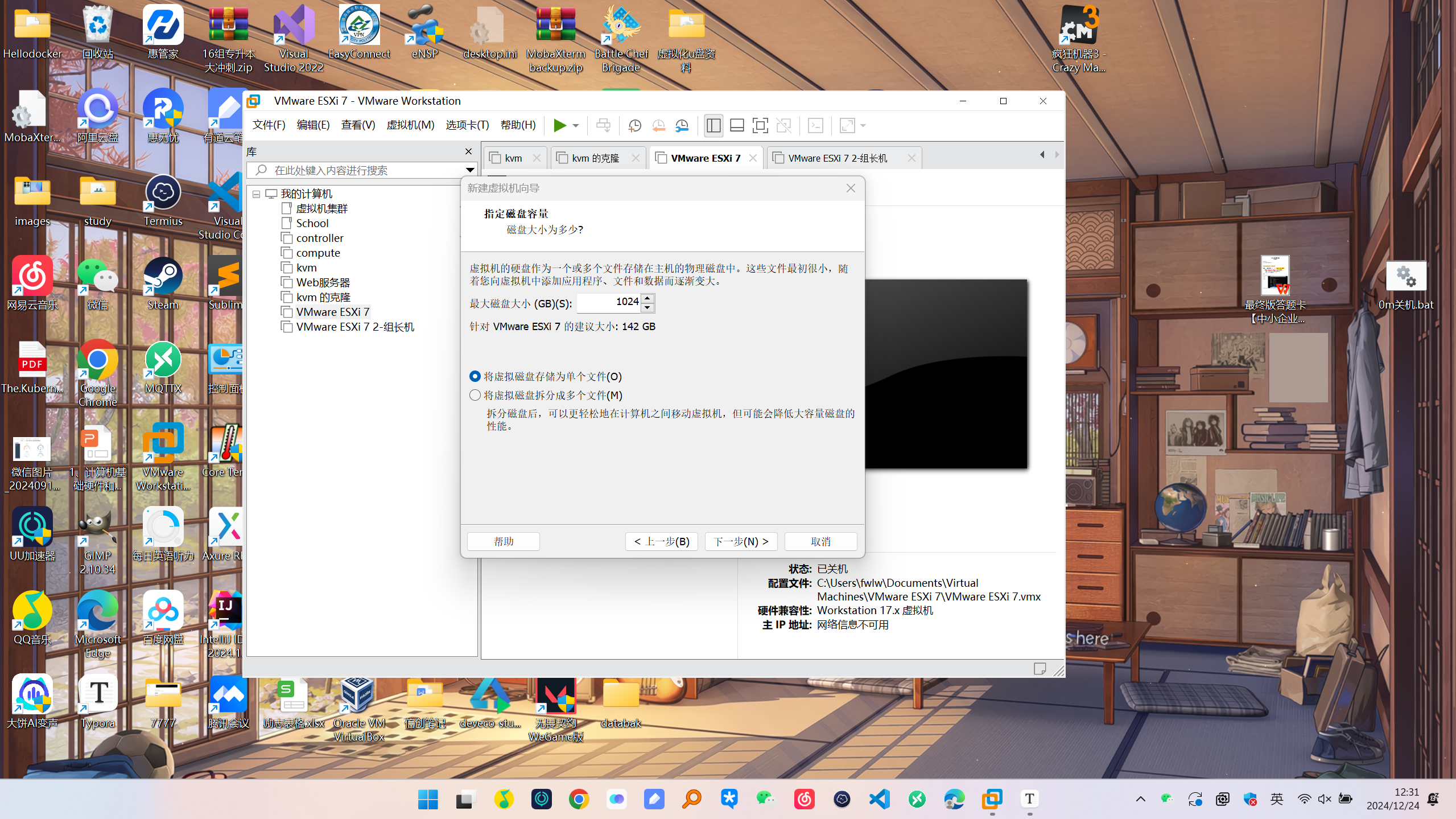The width and height of the screenshot is (1456, 819).
Task: Open the 帮助(H) menu
Action: [x=518, y=125]
